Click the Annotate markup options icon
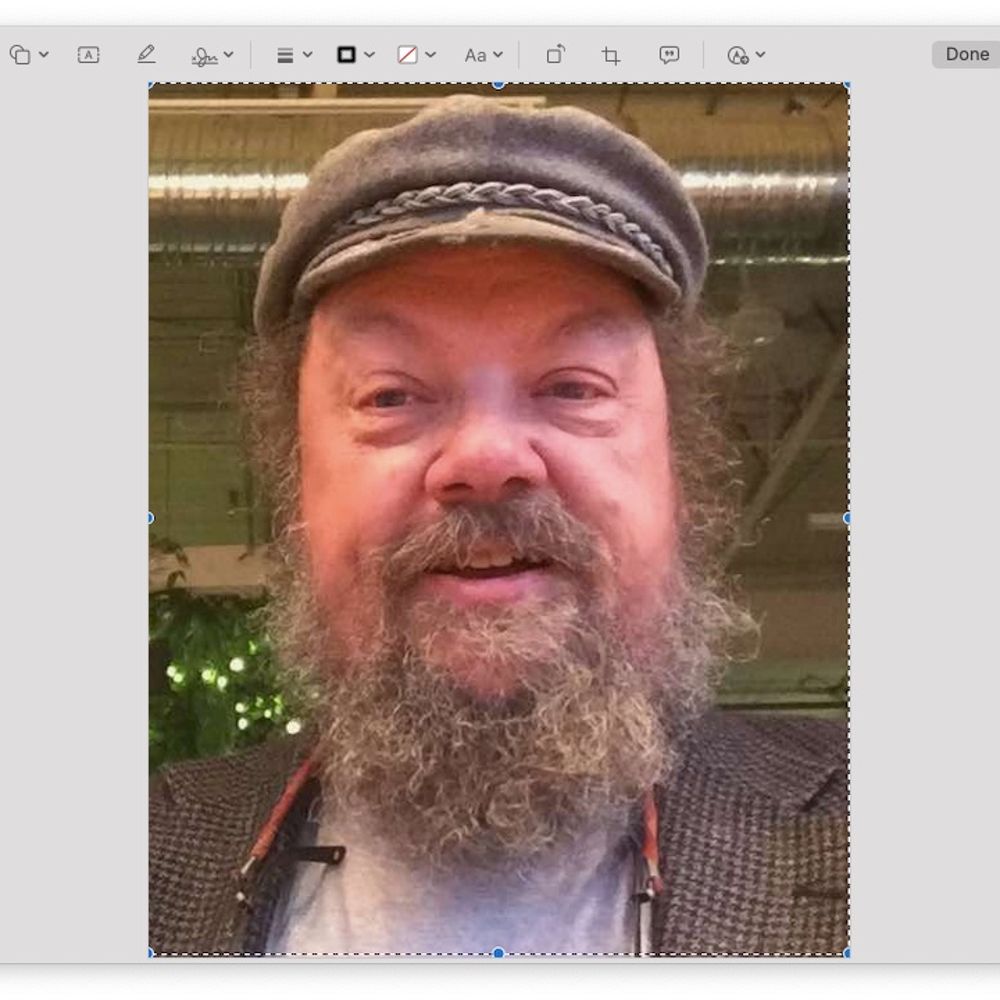The image size is (1000, 1000). click(x=738, y=55)
